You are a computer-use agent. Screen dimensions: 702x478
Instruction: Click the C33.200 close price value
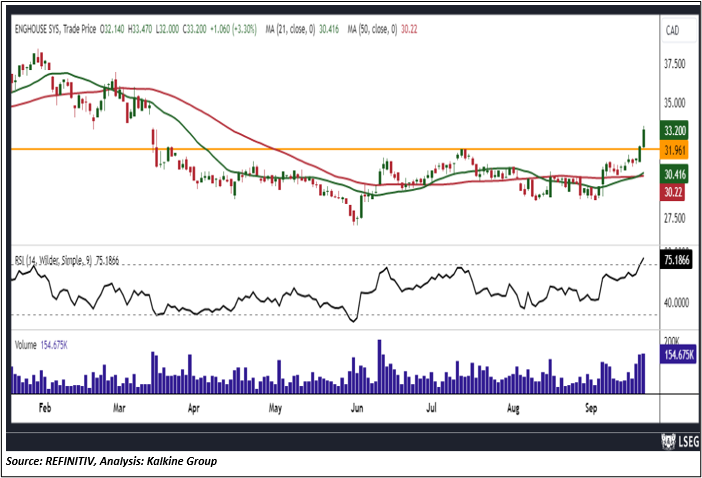(x=194, y=30)
